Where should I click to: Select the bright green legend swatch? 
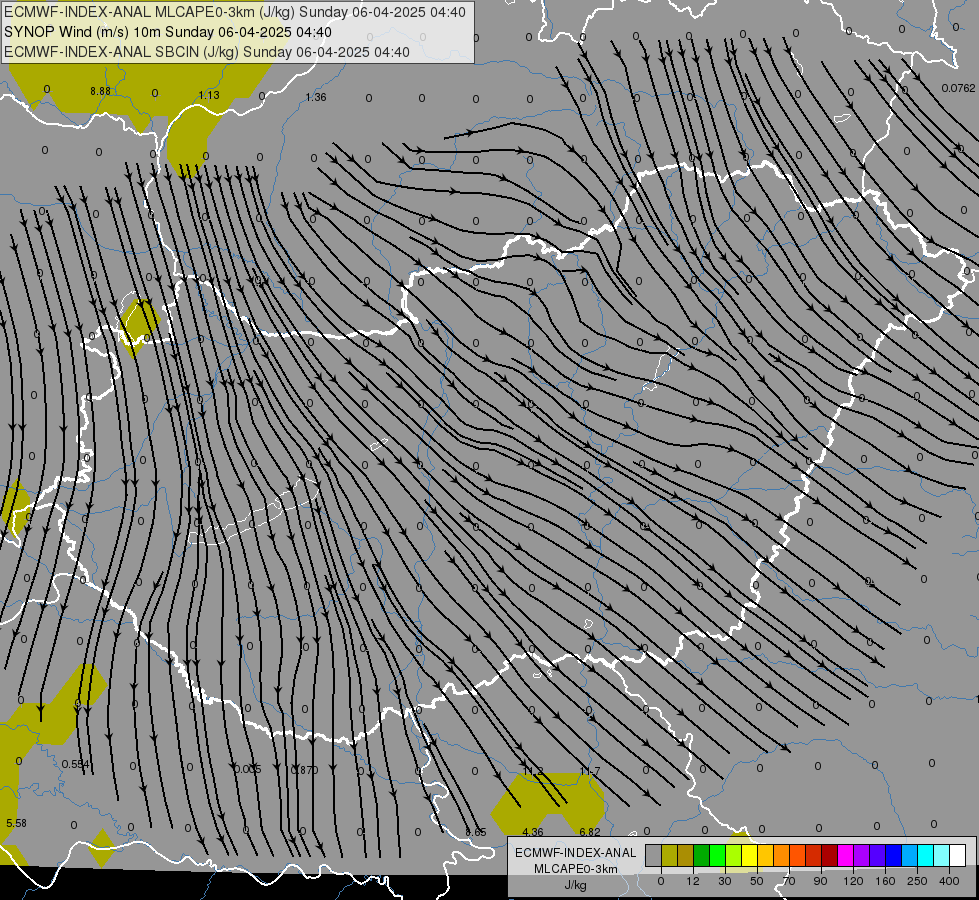point(717,855)
